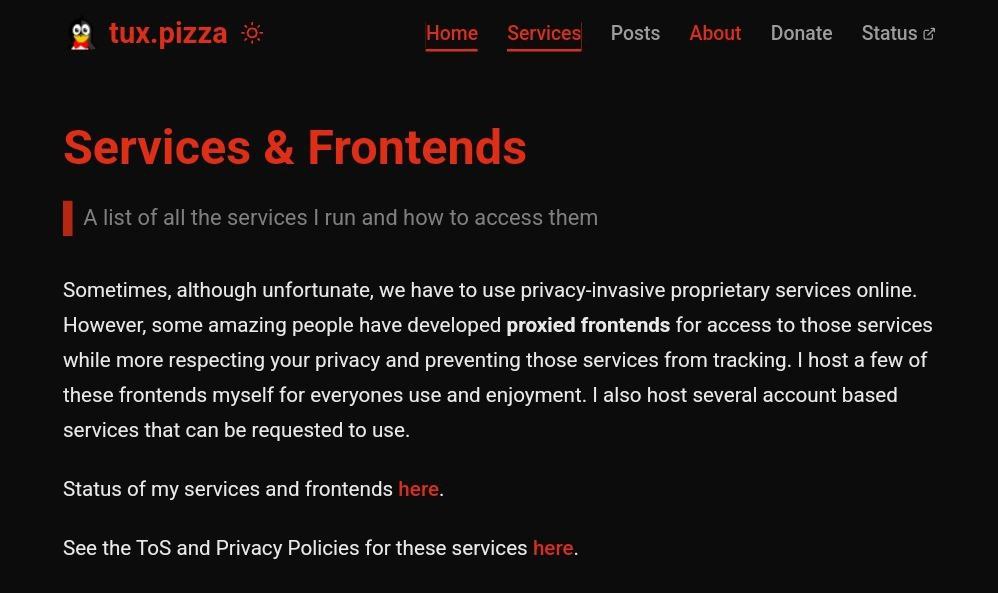
Task: Click the 'Status of my services and frontends' sentence
Action: pyautogui.click(x=228, y=489)
